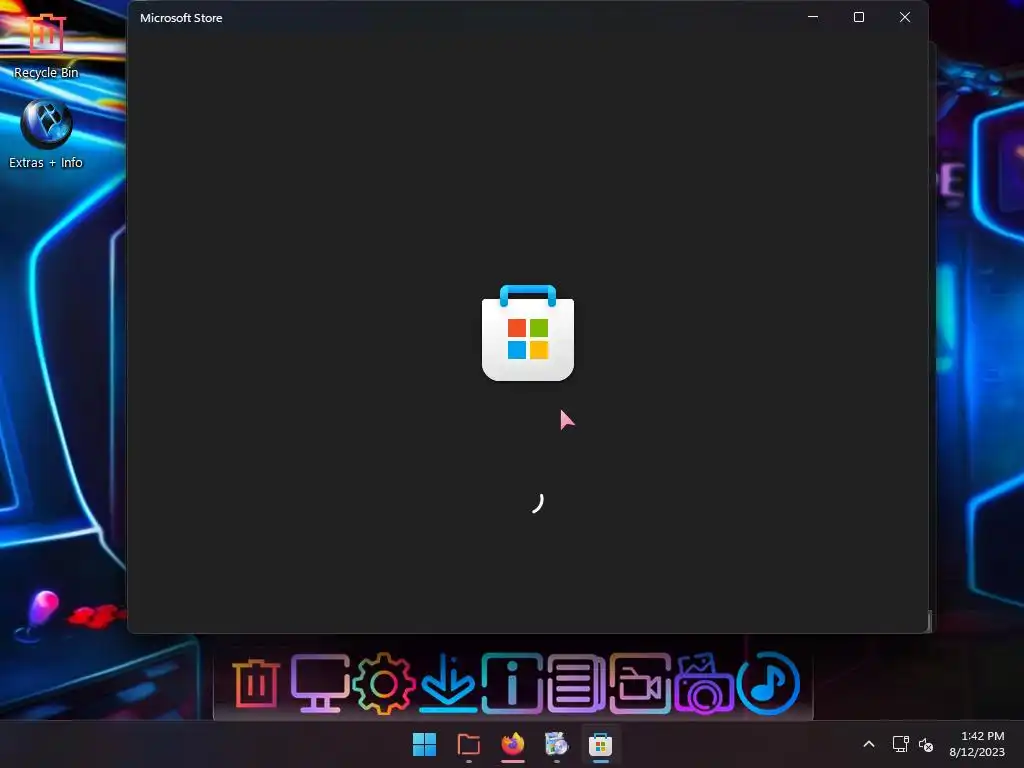Select the Microsoft Store taskbar icon

pyautogui.click(x=600, y=744)
